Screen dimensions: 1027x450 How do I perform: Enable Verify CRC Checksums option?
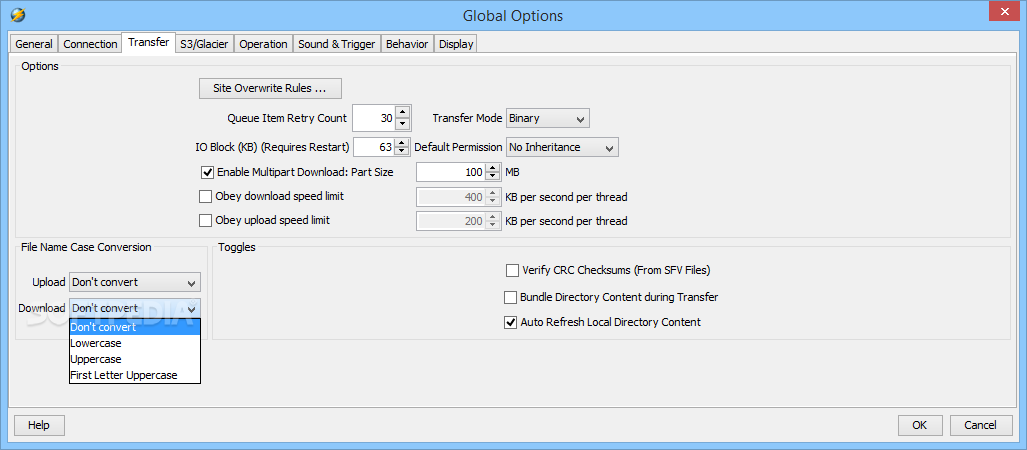pos(512,270)
